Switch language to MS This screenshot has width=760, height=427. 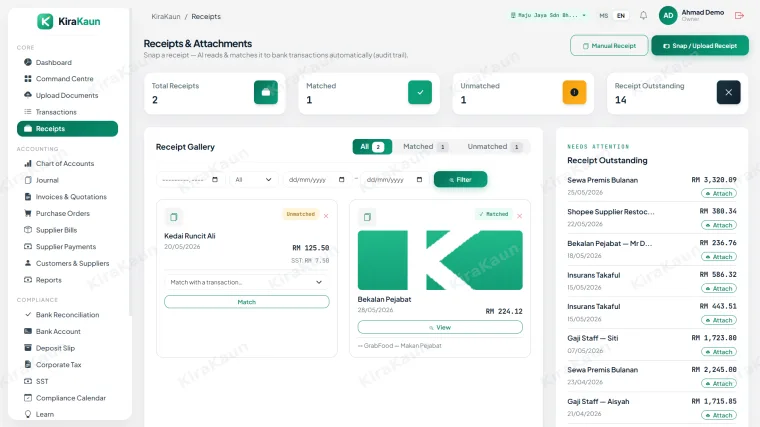click(x=603, y=16)
